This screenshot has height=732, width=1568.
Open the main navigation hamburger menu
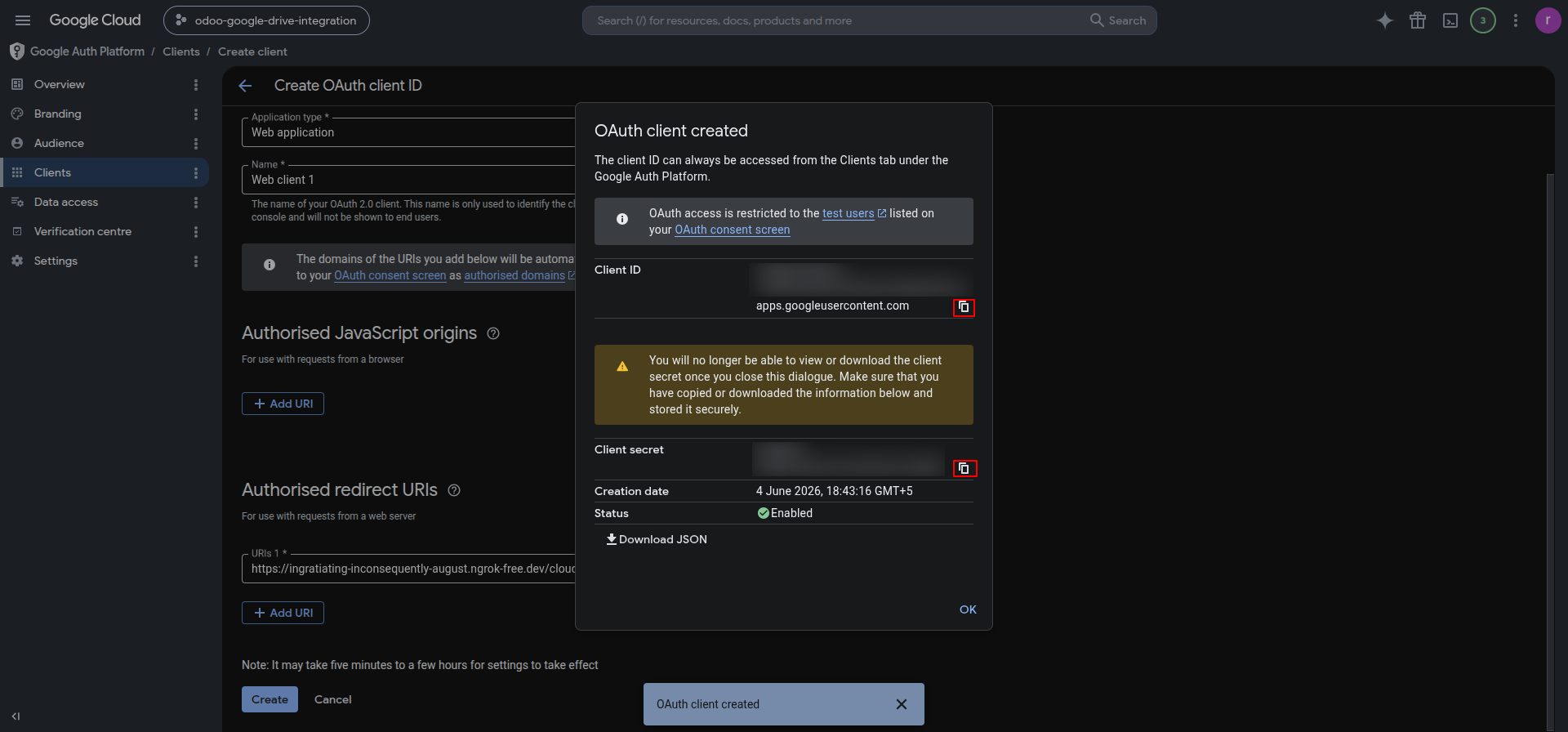tap(23, 20)
